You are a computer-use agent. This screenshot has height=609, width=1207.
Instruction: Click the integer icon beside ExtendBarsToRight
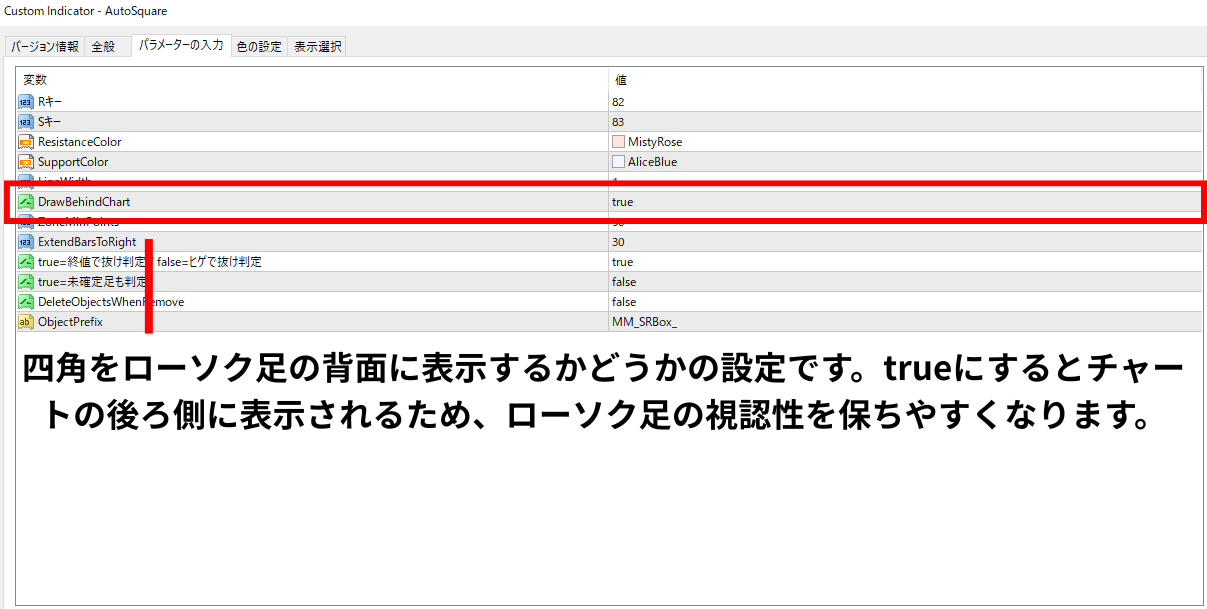[x=26, y=242]
